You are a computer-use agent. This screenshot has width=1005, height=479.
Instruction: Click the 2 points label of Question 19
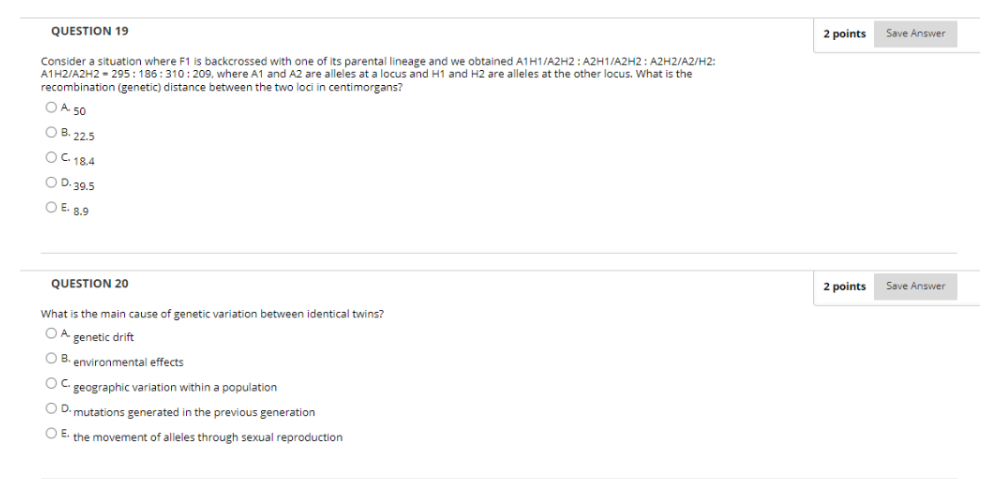pyautogui.click(x=844, y=34)
